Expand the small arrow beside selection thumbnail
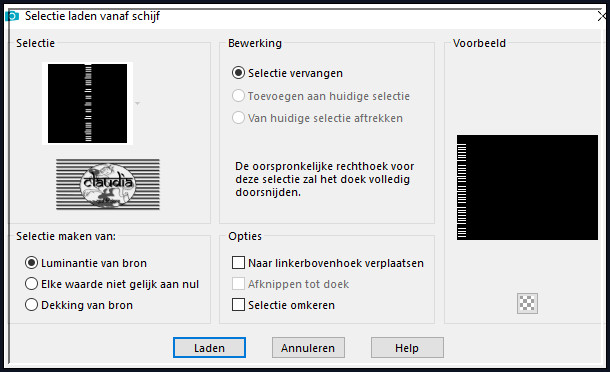This screenshot has height=372, width=610. pyautogui.click(x=137, y=104)
